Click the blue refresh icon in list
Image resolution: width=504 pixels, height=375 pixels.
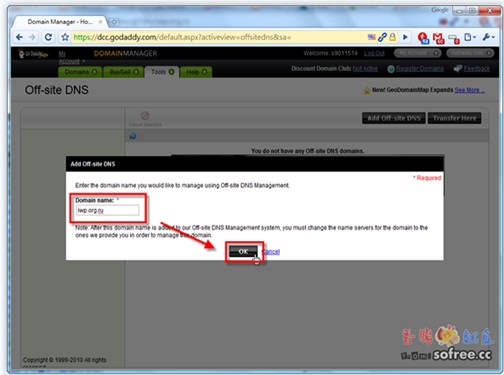click(x=133, y=136)
